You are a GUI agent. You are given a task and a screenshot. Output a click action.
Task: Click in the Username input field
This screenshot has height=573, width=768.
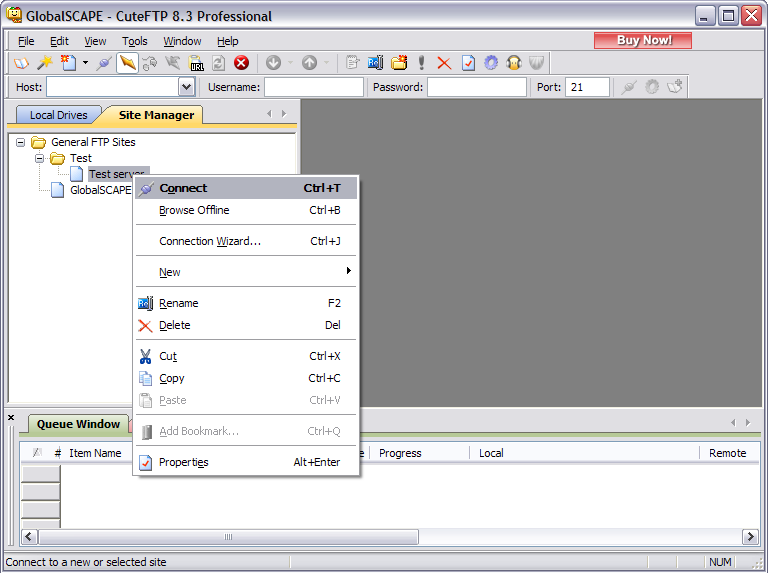pyautogui.click(x=313, y=87)
